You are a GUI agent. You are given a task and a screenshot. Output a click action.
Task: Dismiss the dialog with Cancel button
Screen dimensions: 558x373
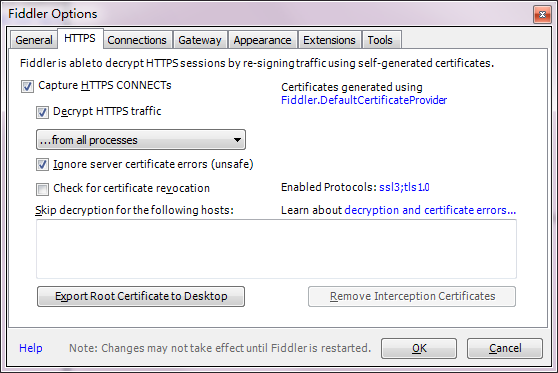click(505, 348)
